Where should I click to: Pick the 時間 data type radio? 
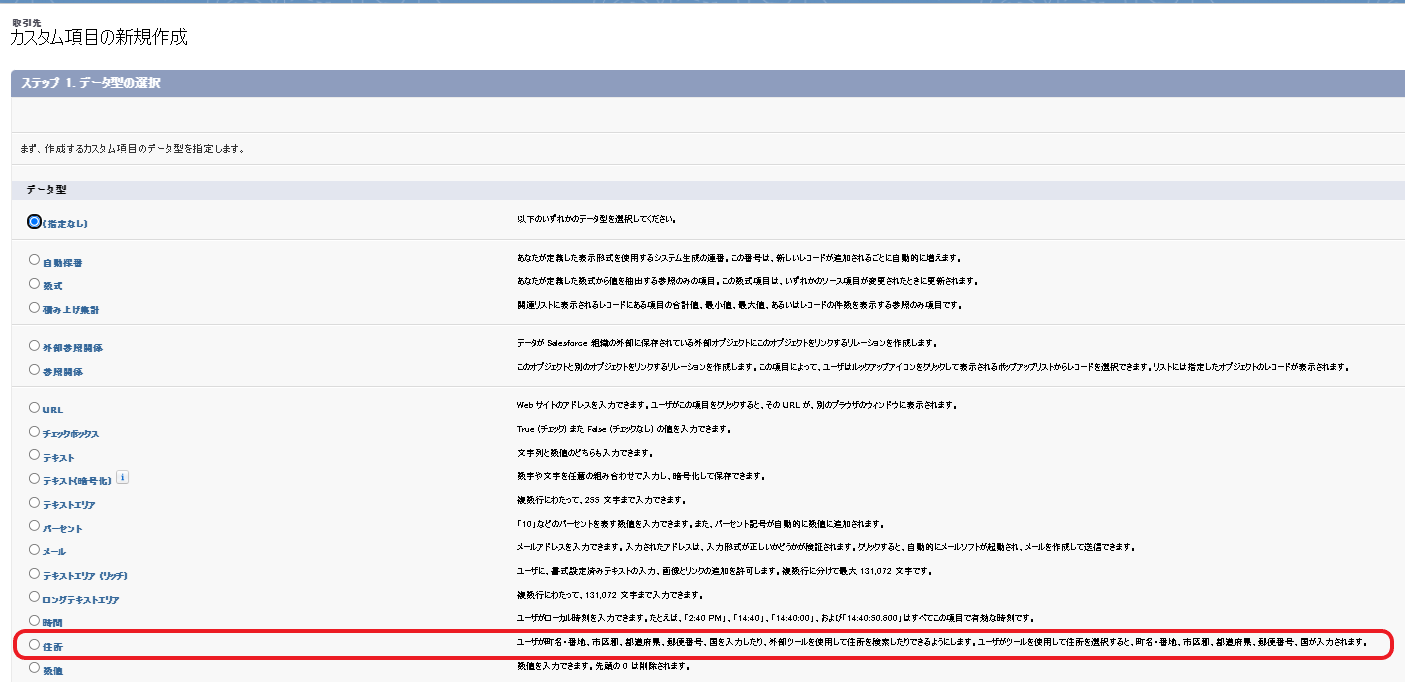pyautogui.click(x=35, y=621)
